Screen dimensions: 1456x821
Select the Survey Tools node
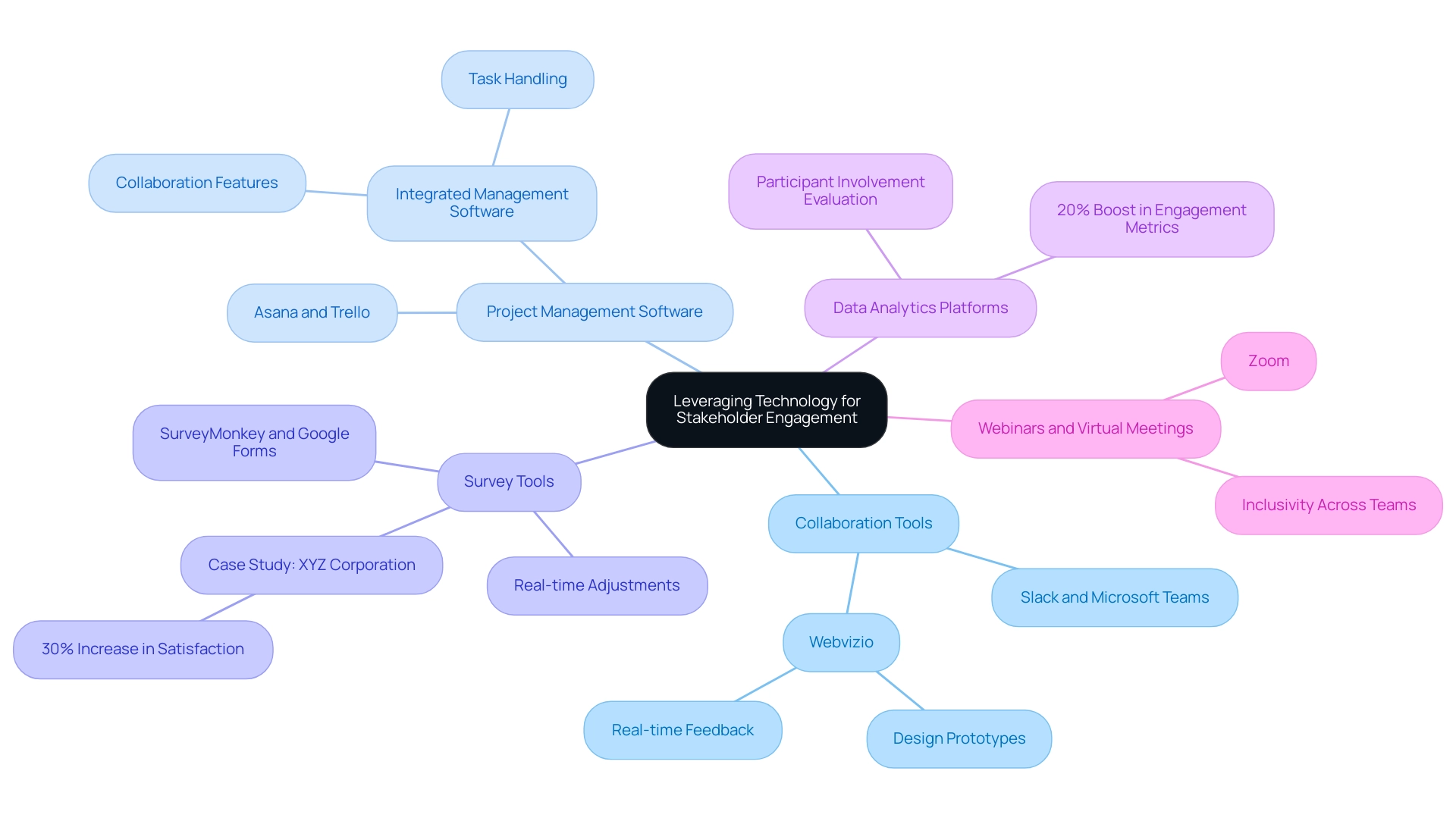(x=507, y=480)
